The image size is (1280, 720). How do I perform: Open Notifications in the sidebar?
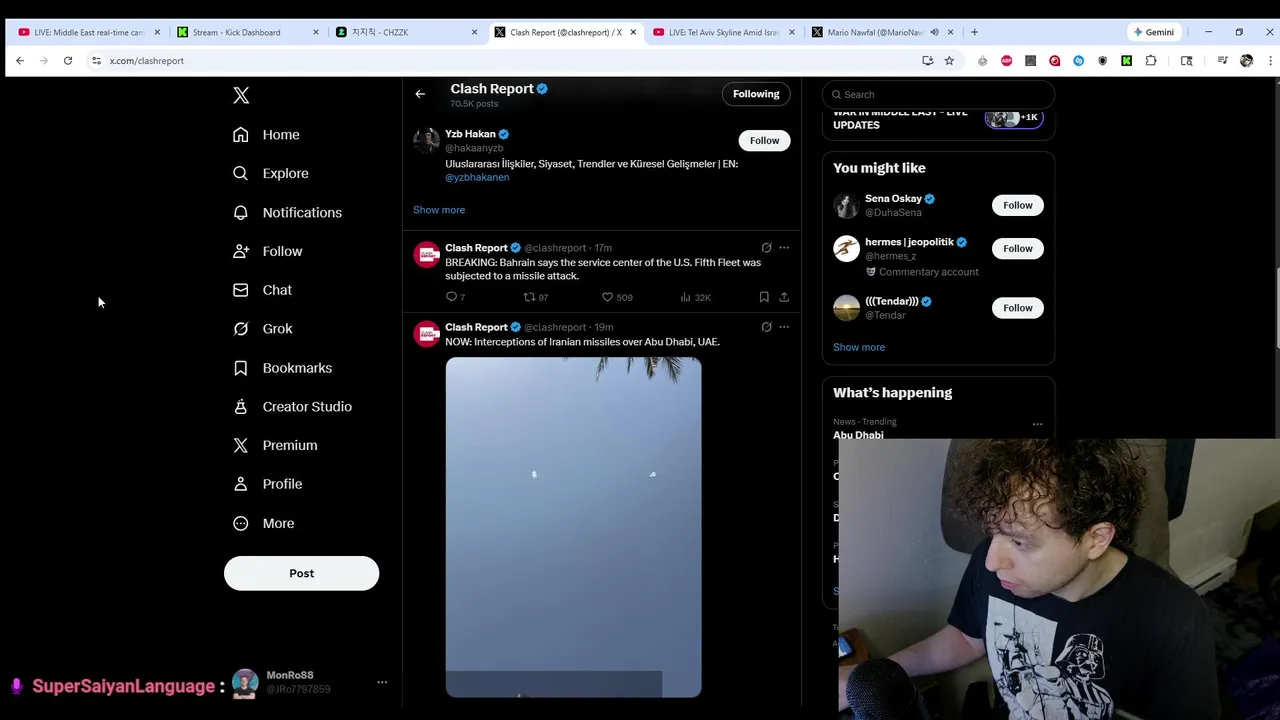tap(287, 212)
